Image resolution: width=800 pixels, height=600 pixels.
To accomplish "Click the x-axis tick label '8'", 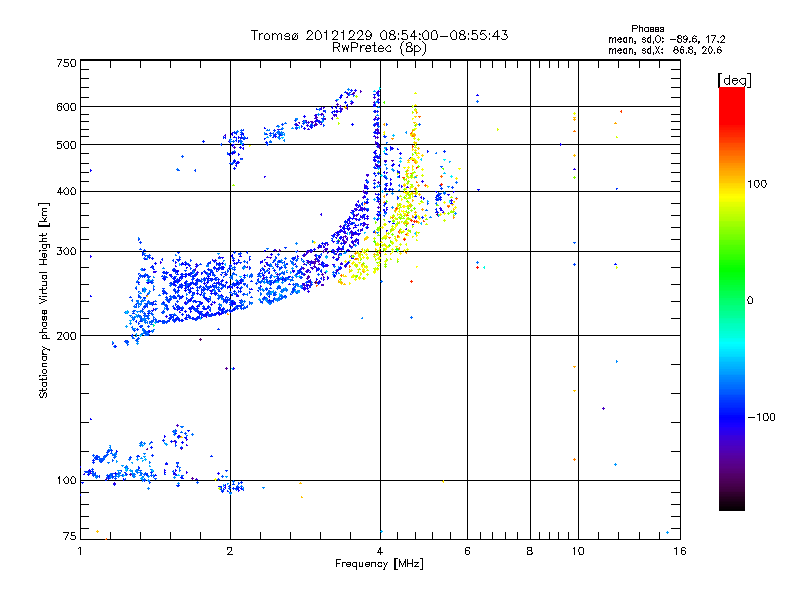I will point(530,551).
